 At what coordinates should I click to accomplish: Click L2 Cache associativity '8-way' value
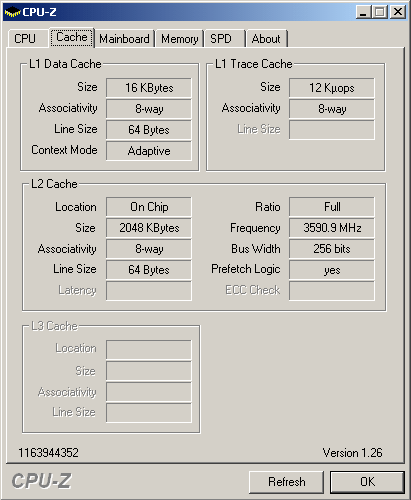[x=149, y=249]
